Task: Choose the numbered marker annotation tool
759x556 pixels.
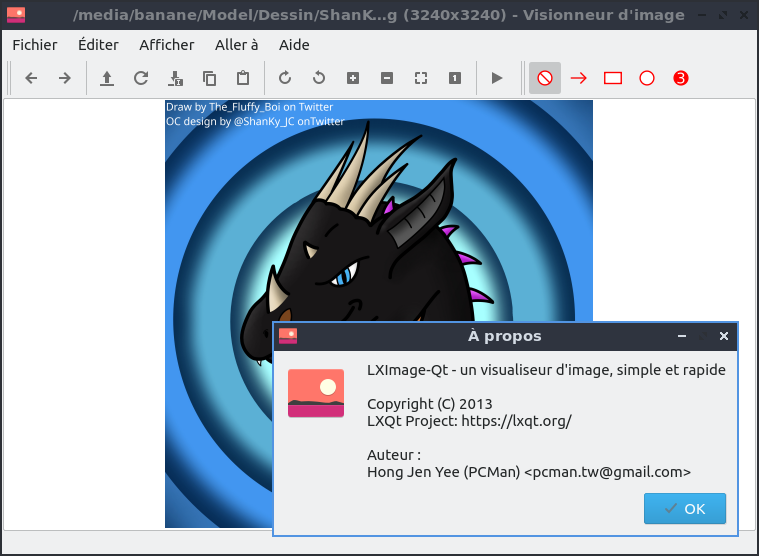Action: point(681,78)
